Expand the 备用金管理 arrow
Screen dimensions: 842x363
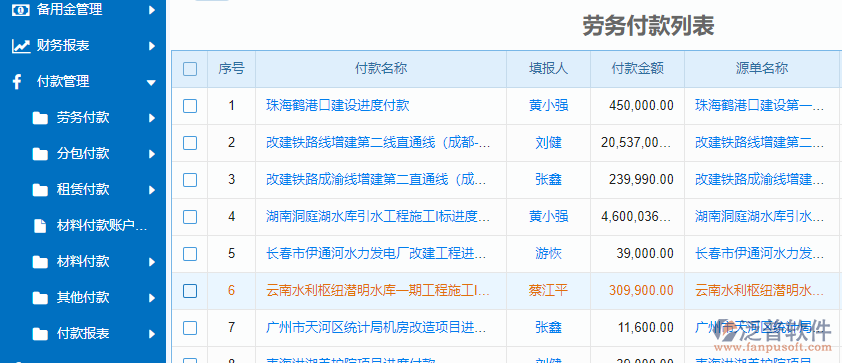coord(152,10)
